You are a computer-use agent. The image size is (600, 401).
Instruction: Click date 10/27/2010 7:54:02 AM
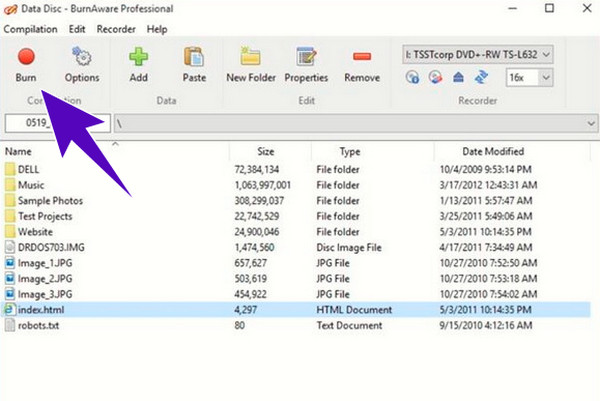(x=488, y=295)
